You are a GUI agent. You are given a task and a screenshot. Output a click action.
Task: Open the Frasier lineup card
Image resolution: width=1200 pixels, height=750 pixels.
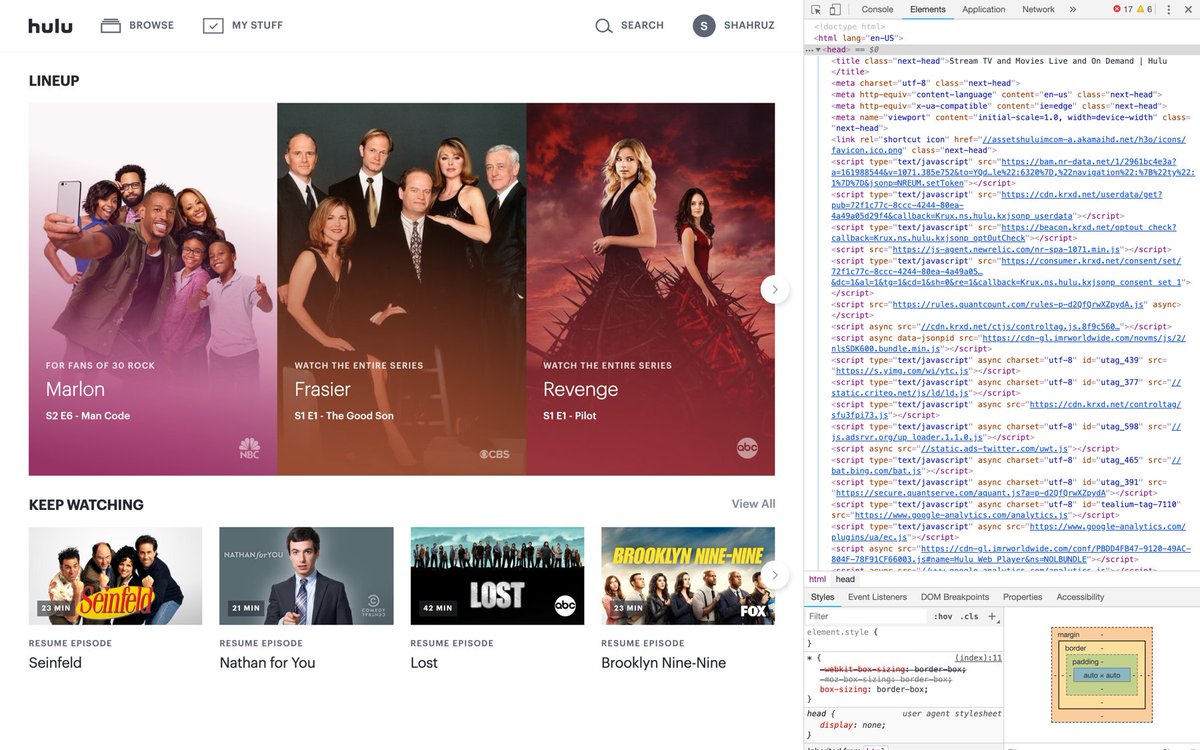tap(402, 289)
